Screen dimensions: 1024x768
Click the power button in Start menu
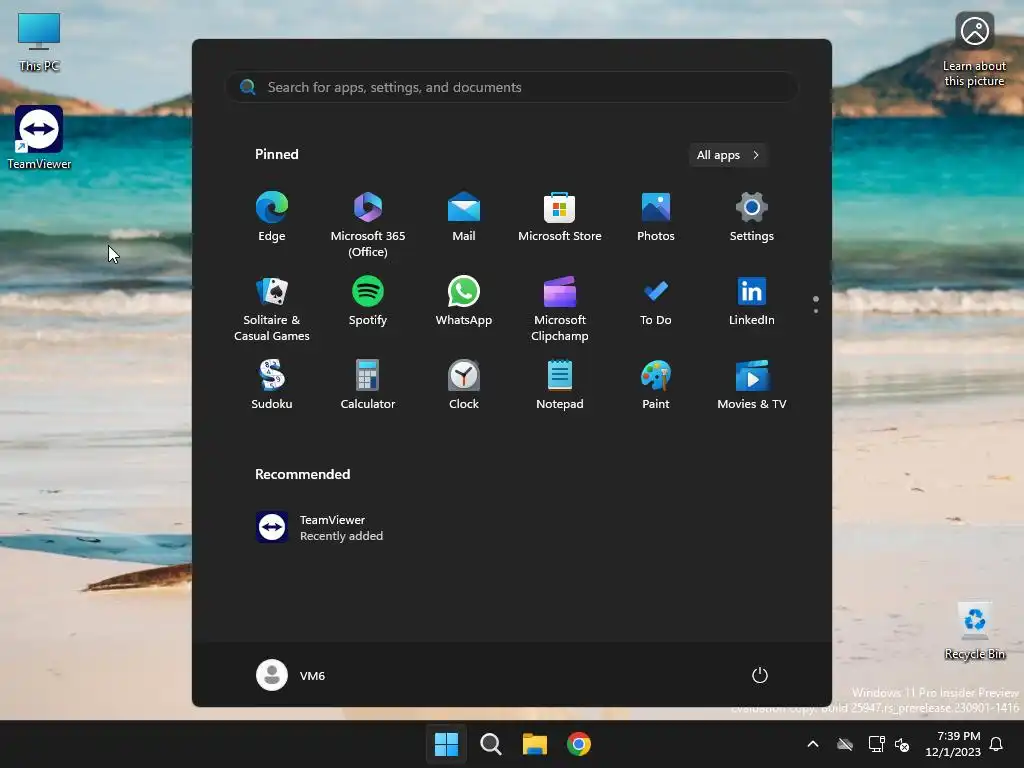pos(760,675)
